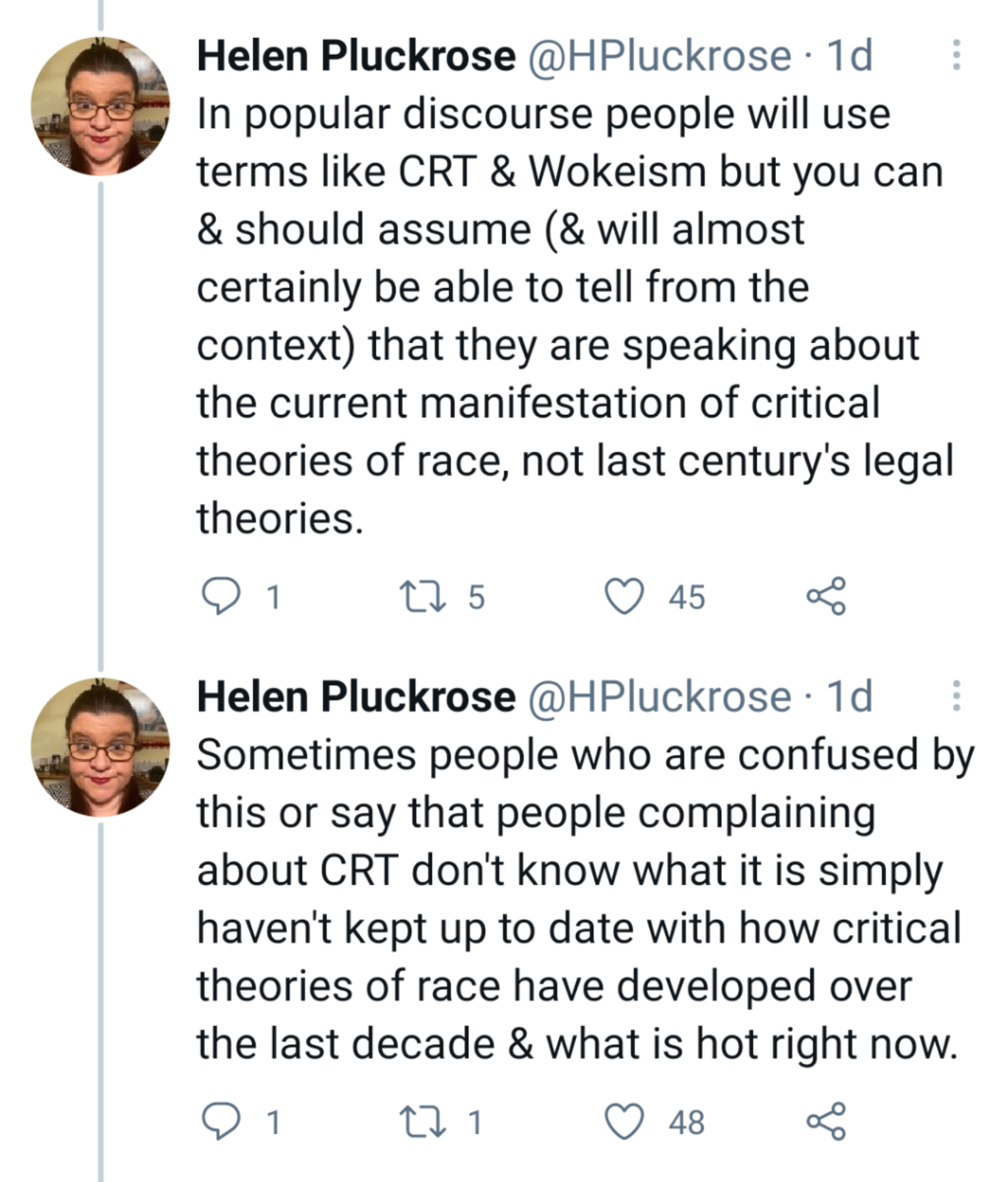Open first tweet's profile picture
The height and width of the screenshot is (1182, 1008).
[x=100, y=106]
